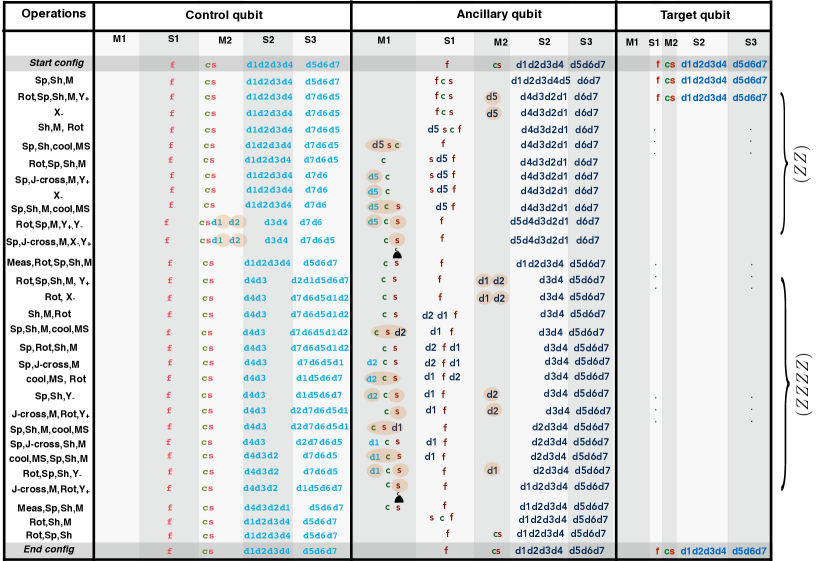Click "s c f" in the Rot,Sh,M row
The width and height of the screenshot is (826, 561).
point(441,518)
